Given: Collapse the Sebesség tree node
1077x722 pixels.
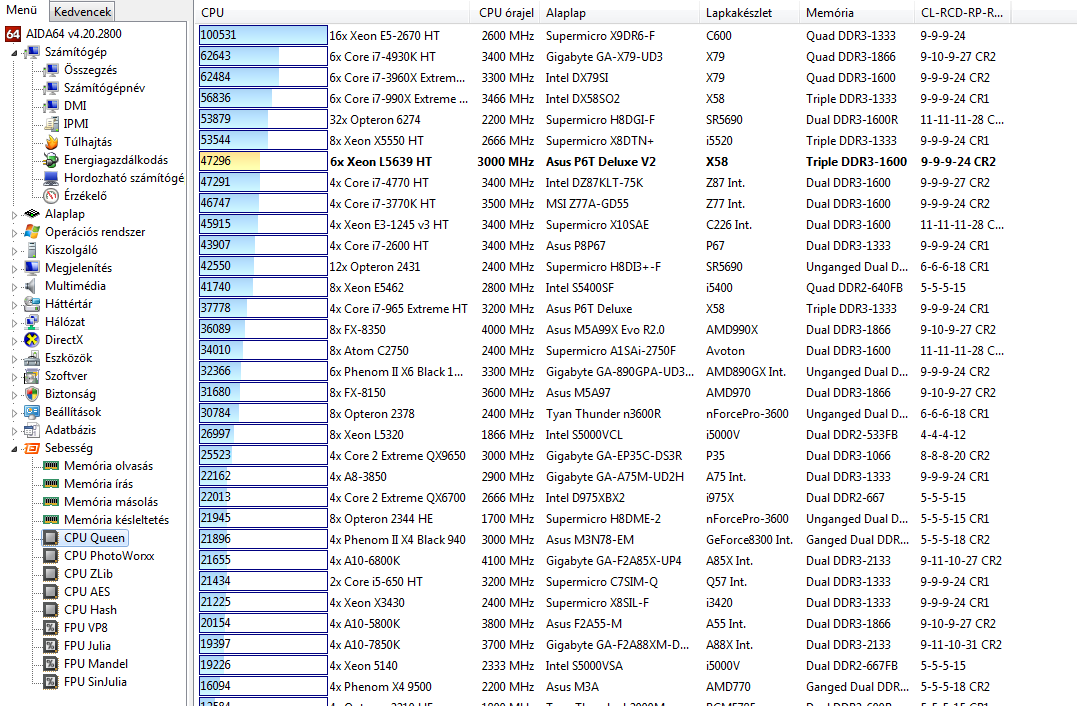Looking at the screenshot, I should point(14,449).
